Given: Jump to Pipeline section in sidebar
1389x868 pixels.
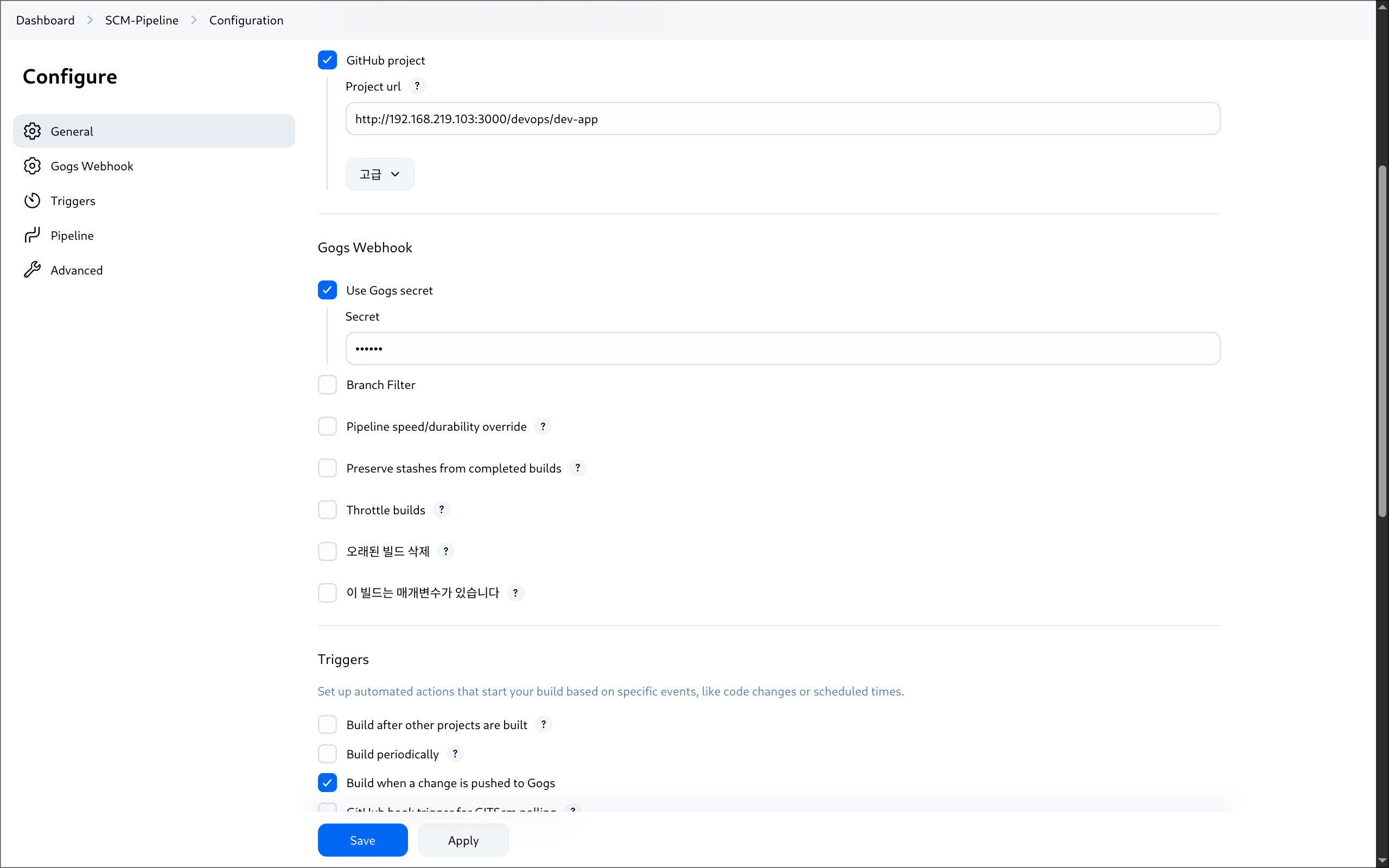Looking at the screenshot, I should [154, 235].
